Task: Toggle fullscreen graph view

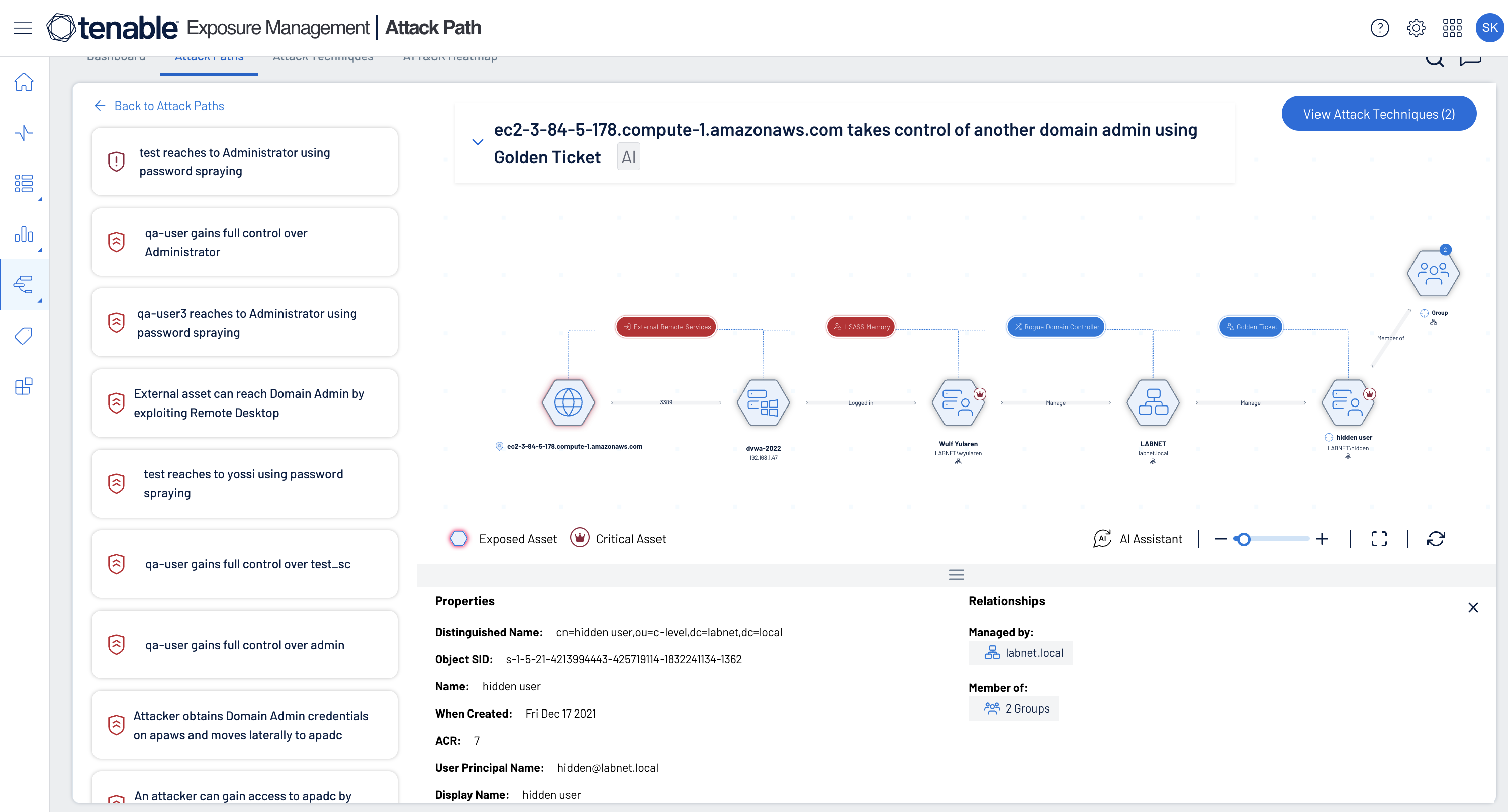Action: click(x=1379, y=539)
